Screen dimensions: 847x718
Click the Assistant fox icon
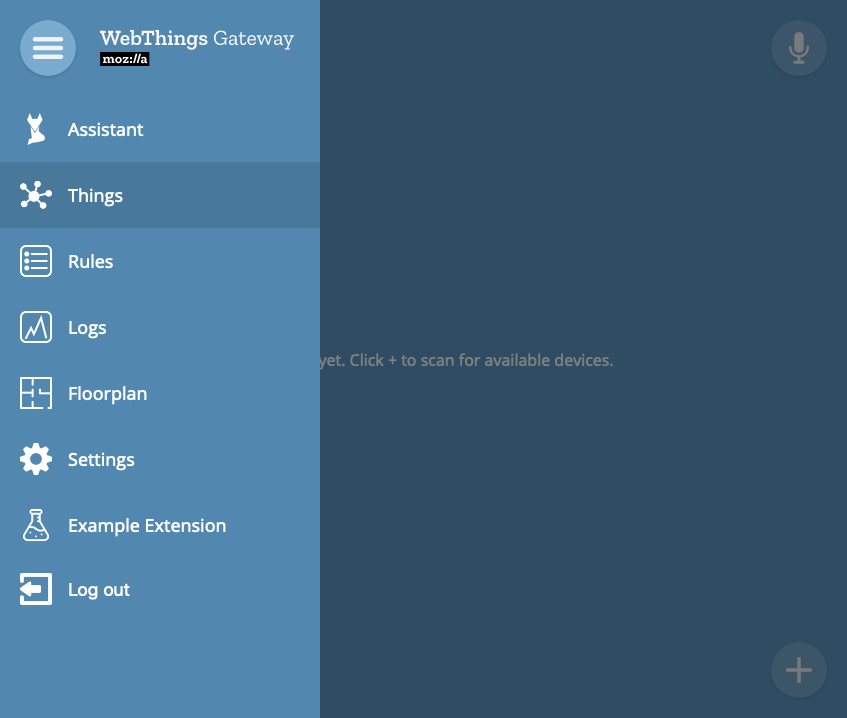[x=36, y=129]
